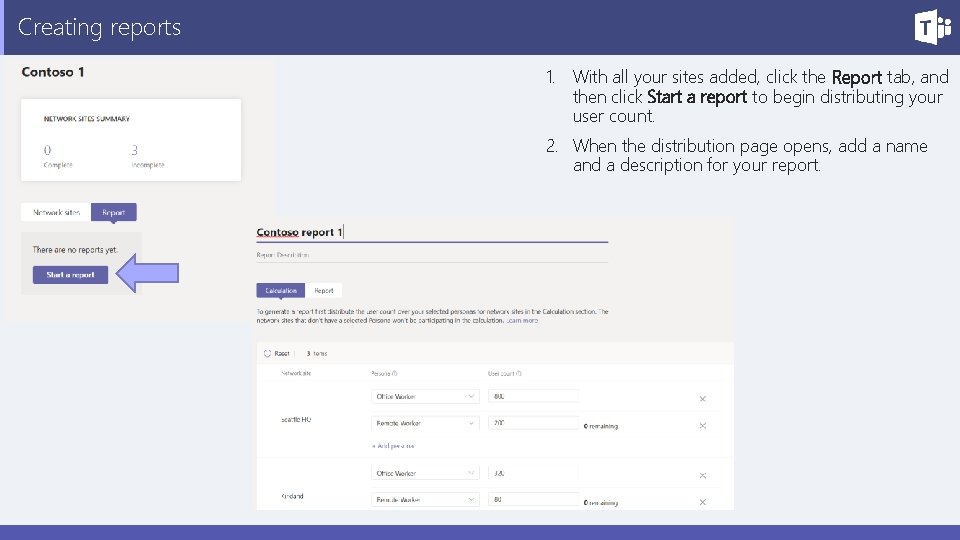Click the 3 items count label
The height and width of the screenshot is (540, 960).
[x=317, y=353]
